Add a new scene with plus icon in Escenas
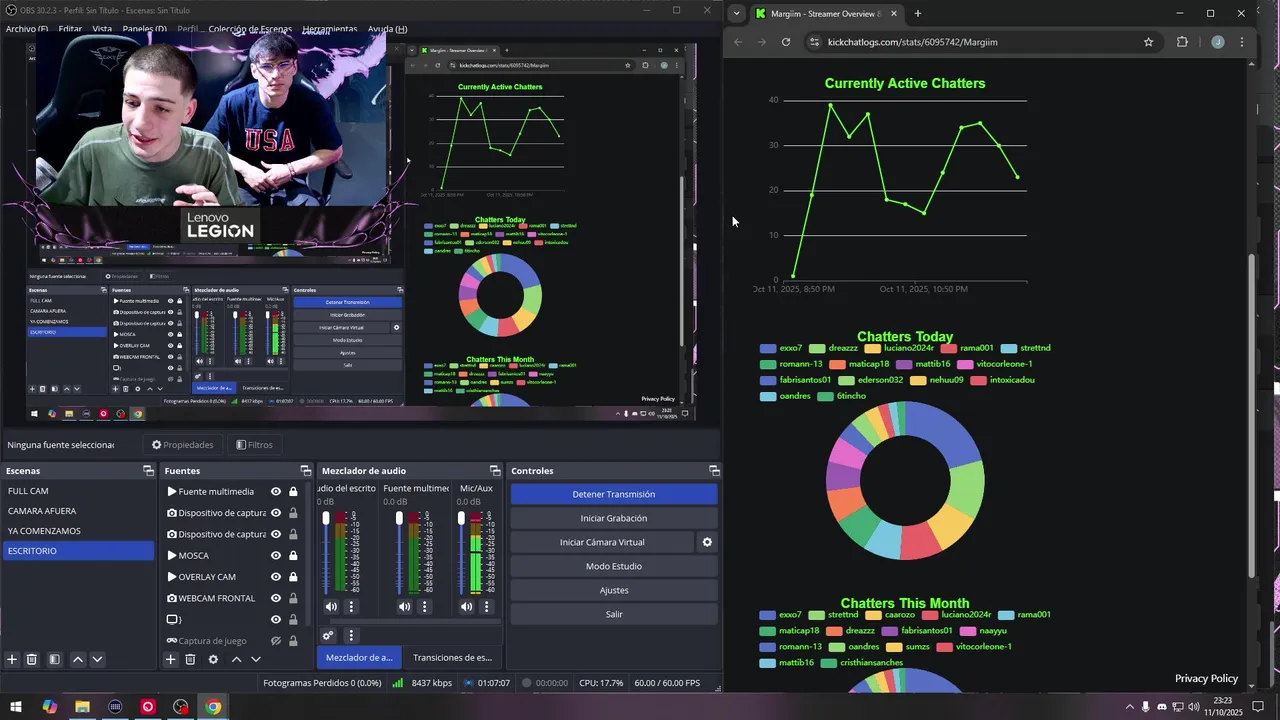 coord(12,660)
